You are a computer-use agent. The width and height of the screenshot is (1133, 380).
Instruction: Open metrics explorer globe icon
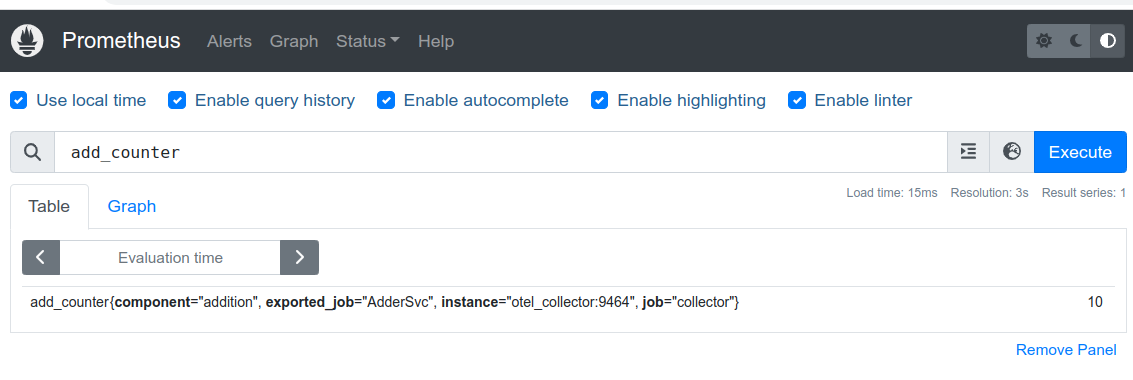click(1012, 152)
